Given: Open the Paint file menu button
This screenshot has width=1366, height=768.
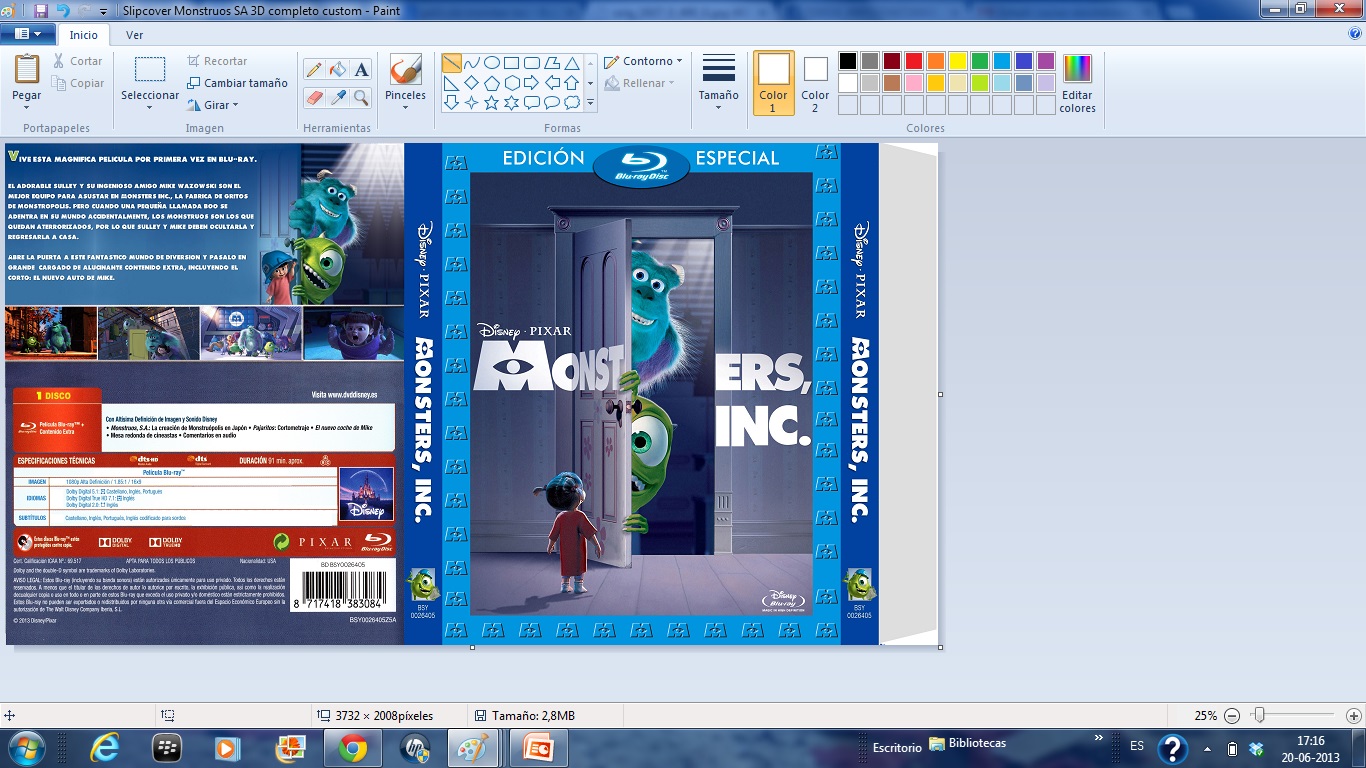Looking at the screenshot, I should coord(28,34).
